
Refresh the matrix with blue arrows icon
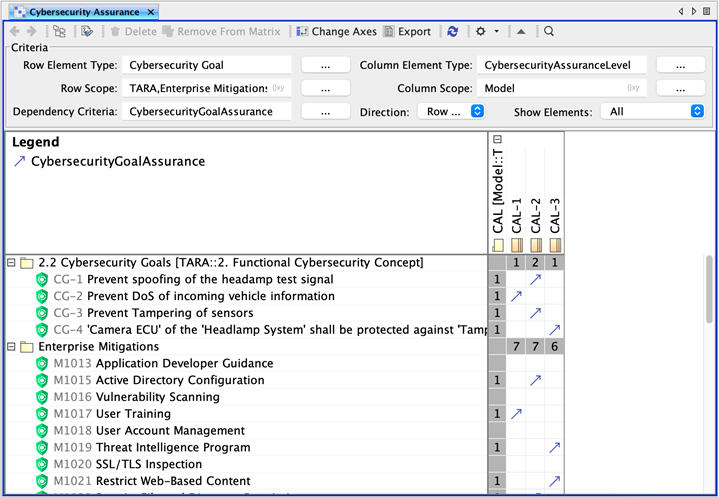point(453,31)
